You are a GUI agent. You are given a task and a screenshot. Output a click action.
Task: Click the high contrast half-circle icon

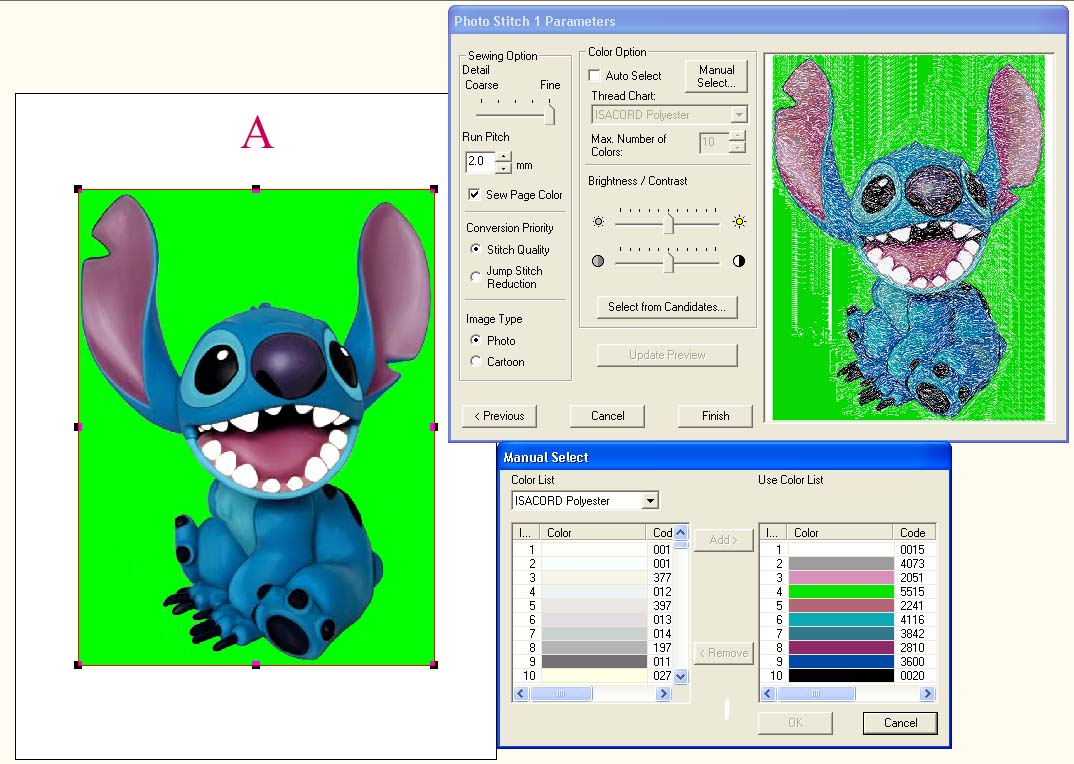(x=739, y=261)
